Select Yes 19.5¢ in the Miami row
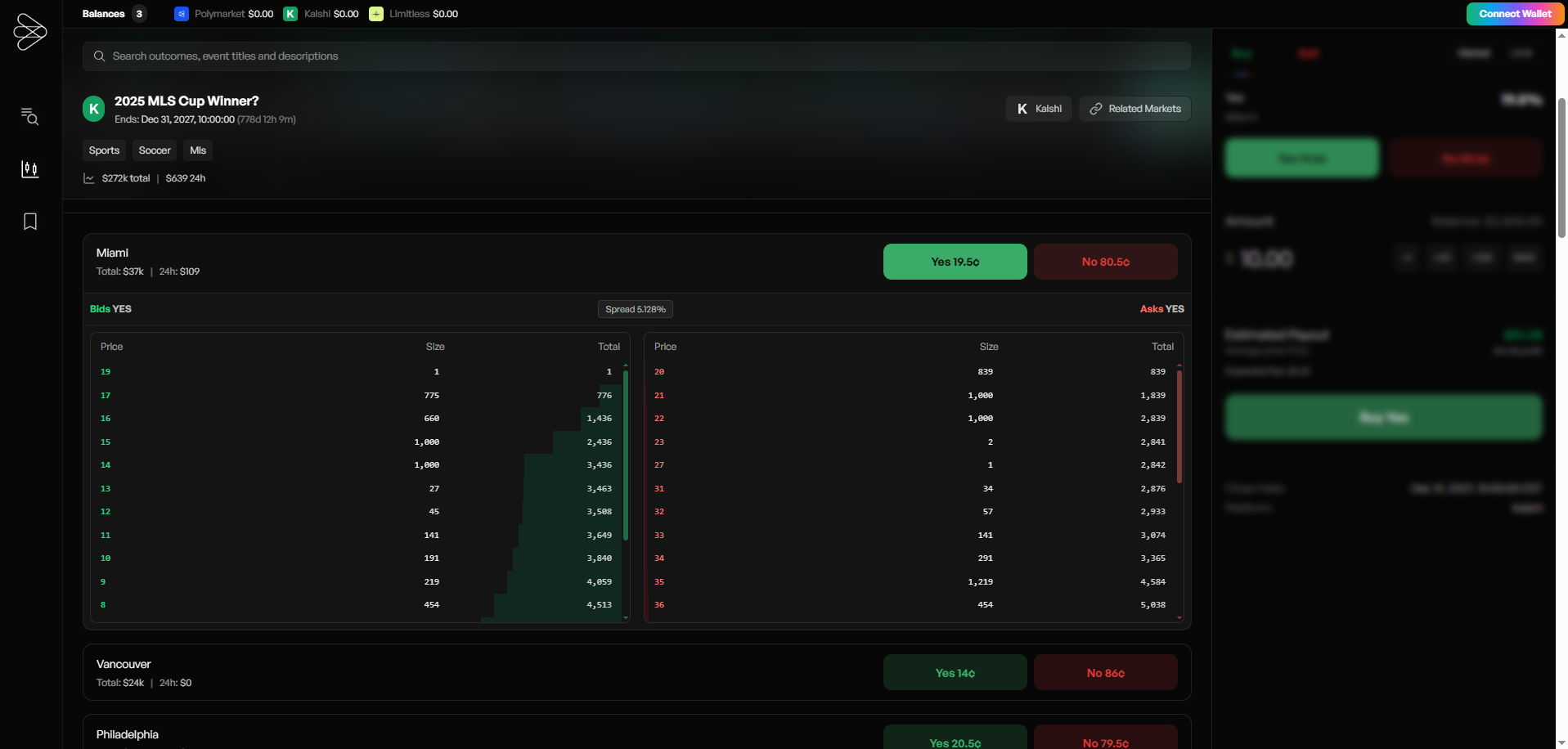Viewport: 1568px width, 749px height. tap(955, 262)
